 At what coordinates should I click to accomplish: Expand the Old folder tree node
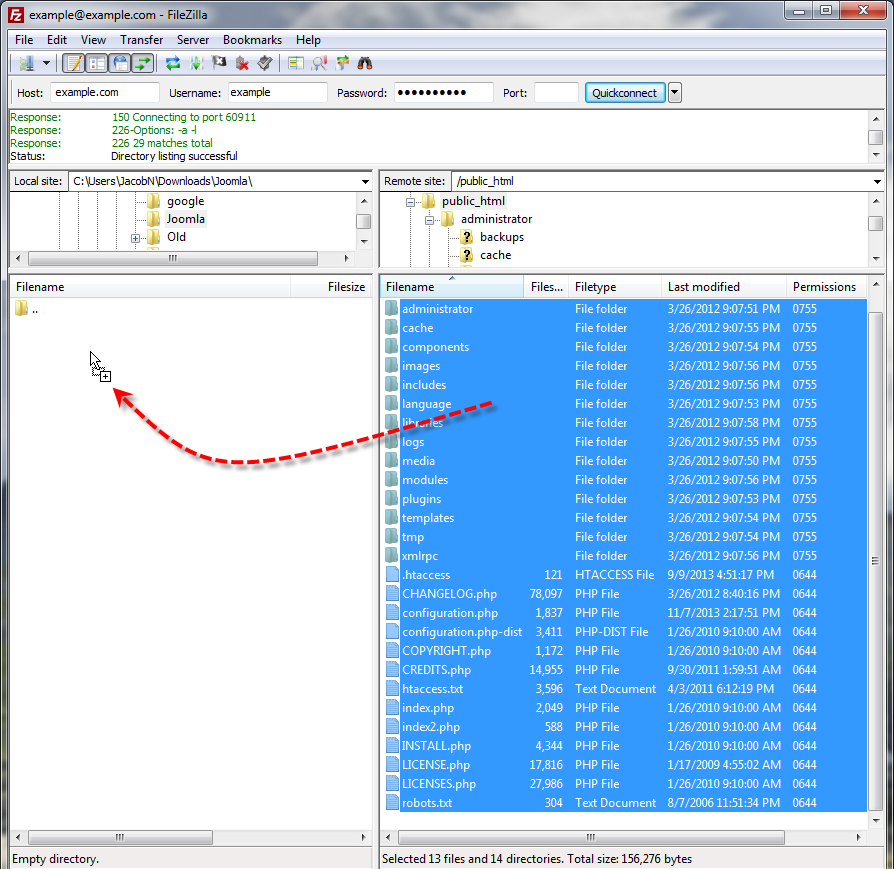pyautogui.click(x=135, y=238)
